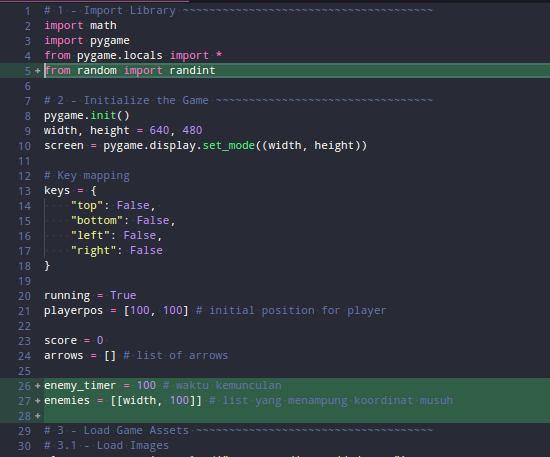Viewport: 550px width, 457px height.
Task: Click 'pygame.display' on line 10
Action: (149, 146)
